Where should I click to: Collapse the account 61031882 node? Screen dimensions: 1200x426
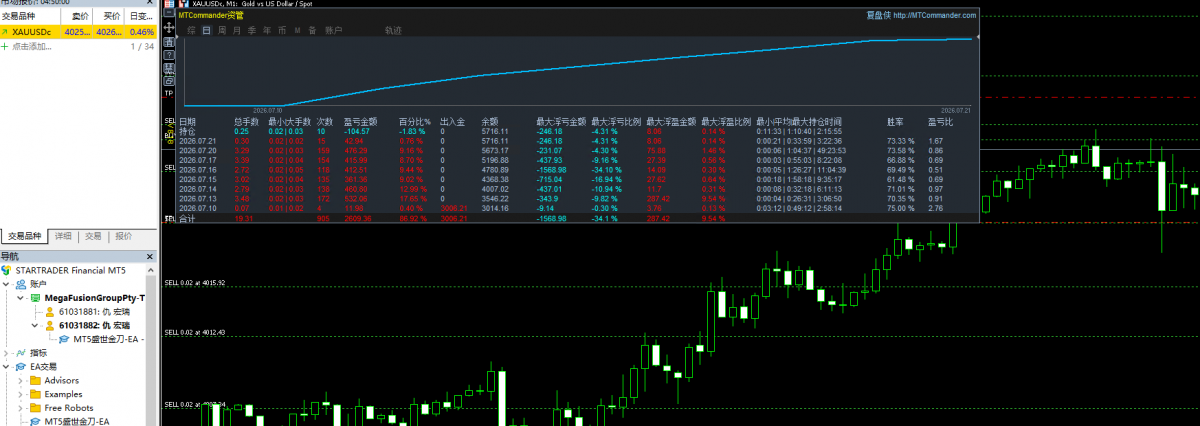coord(35,326)
